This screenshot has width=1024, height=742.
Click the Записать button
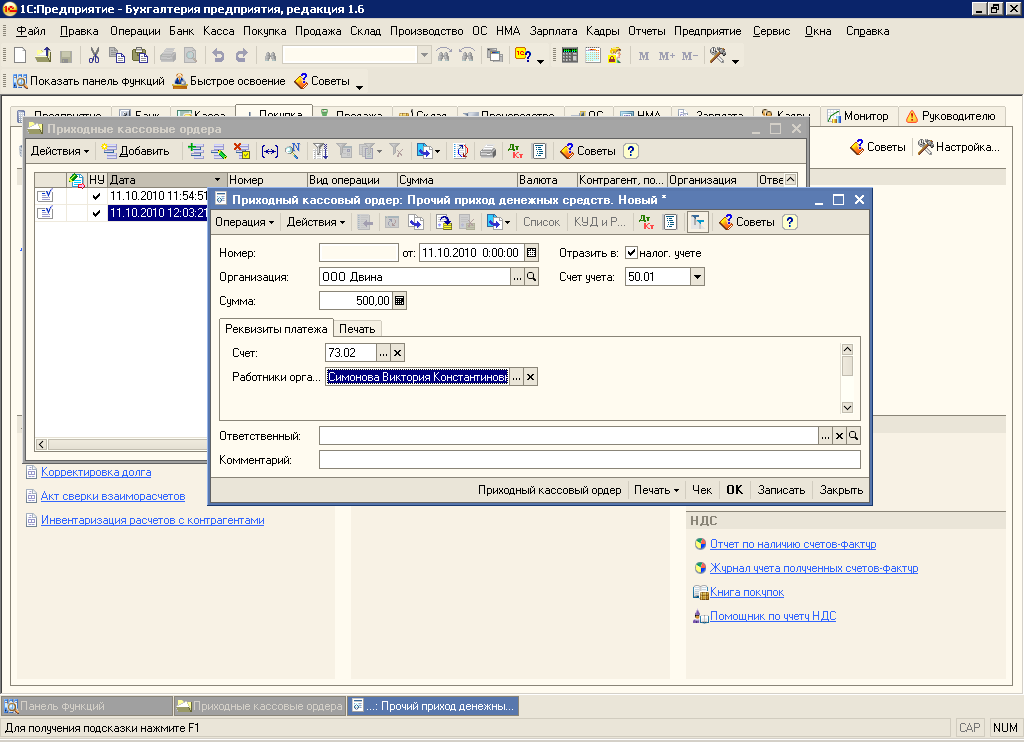coord(781,490)
